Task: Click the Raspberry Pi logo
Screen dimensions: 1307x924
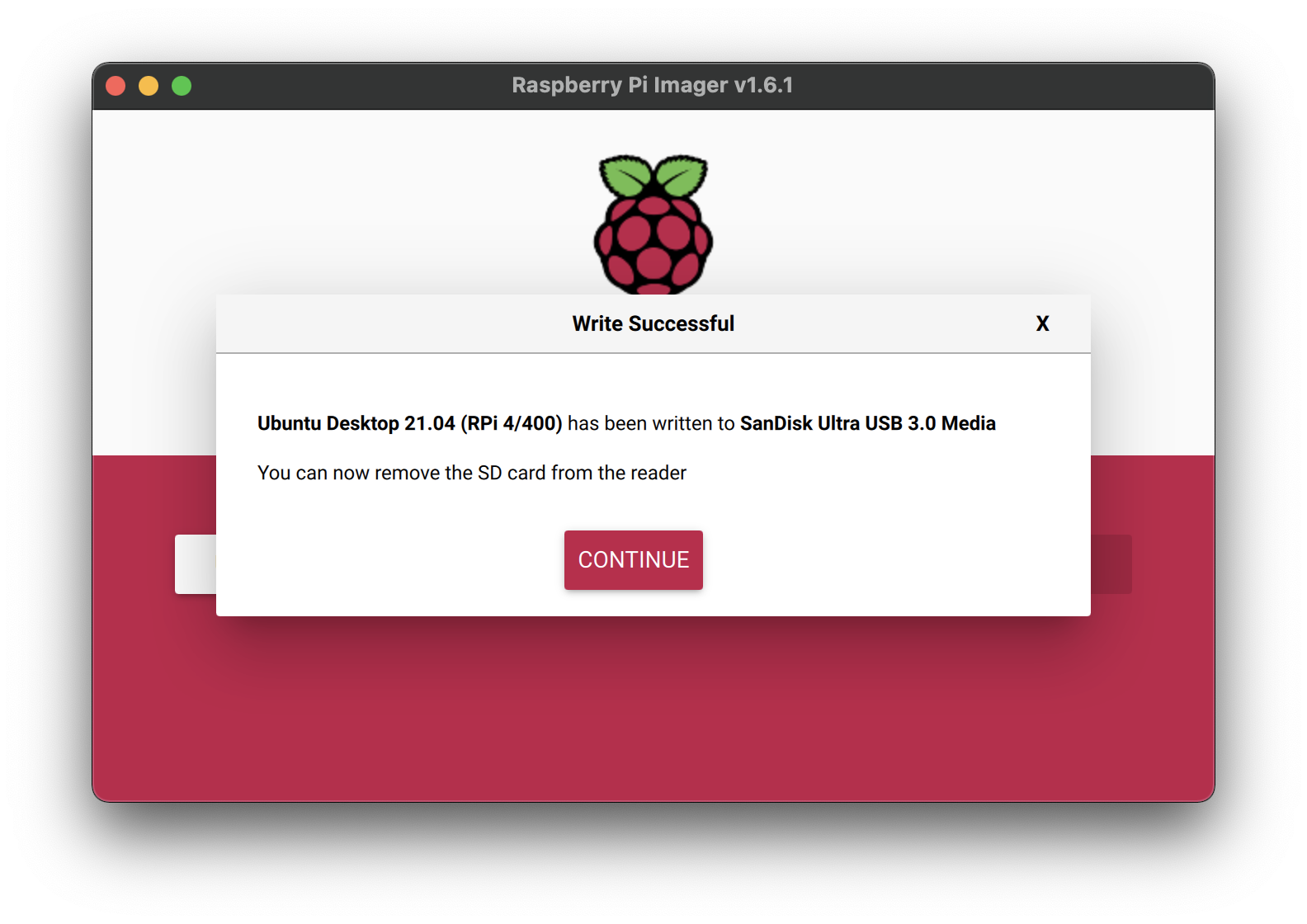Action: 653,224
